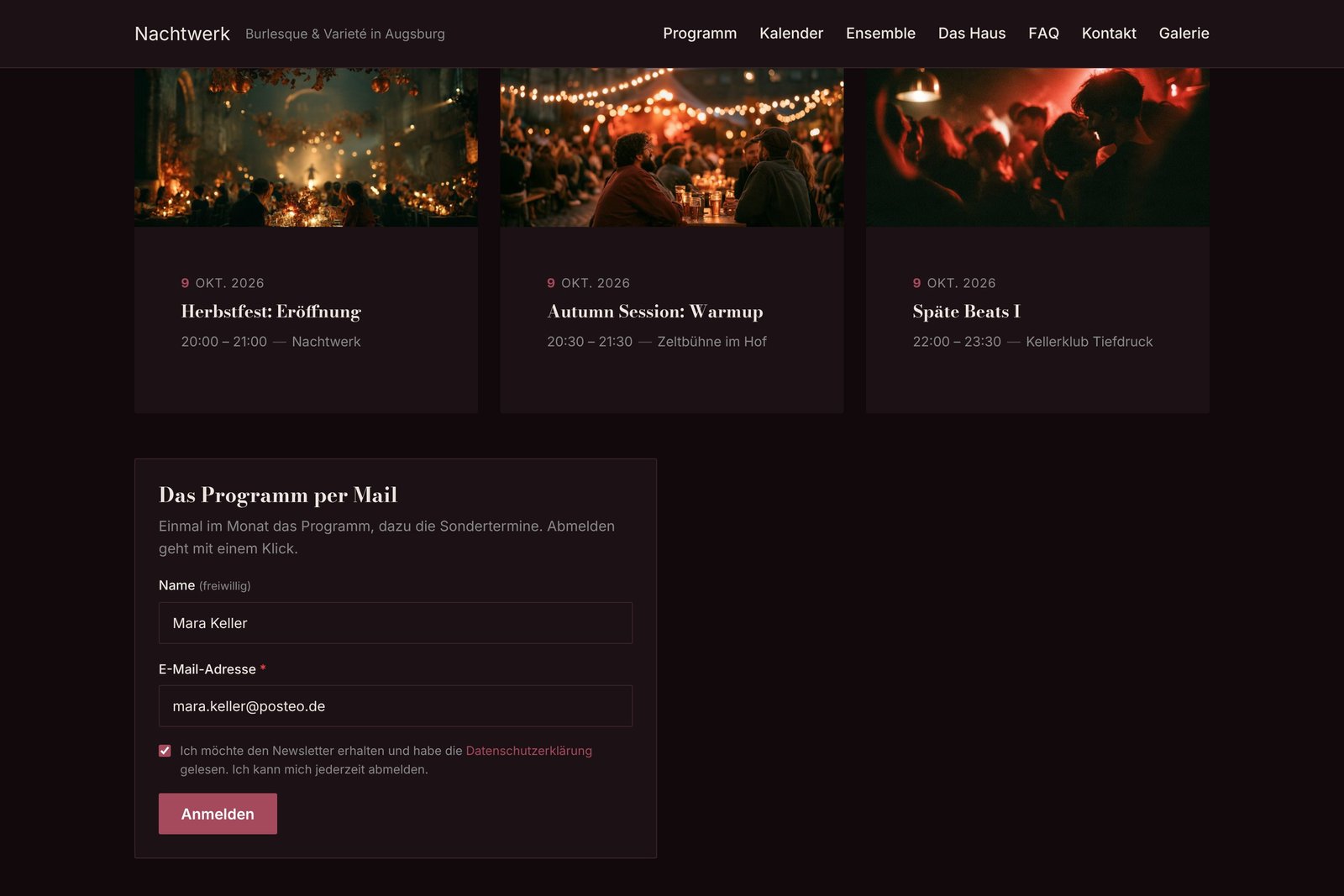This screenshot has width=1344, height=896.
Task: Go to the Kontakt page
Action: pyautogui.click(x=1109, y=34)
